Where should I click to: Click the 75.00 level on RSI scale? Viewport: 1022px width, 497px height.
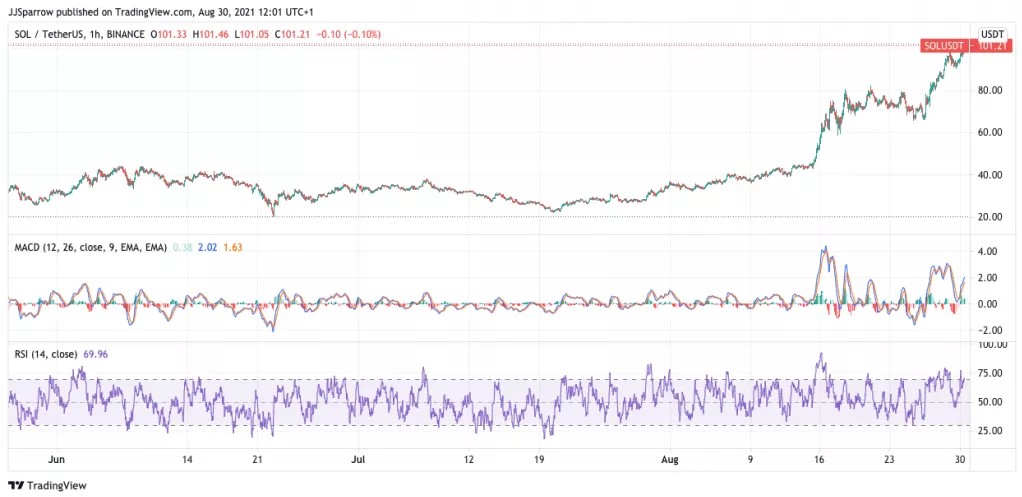pos(992,373)
